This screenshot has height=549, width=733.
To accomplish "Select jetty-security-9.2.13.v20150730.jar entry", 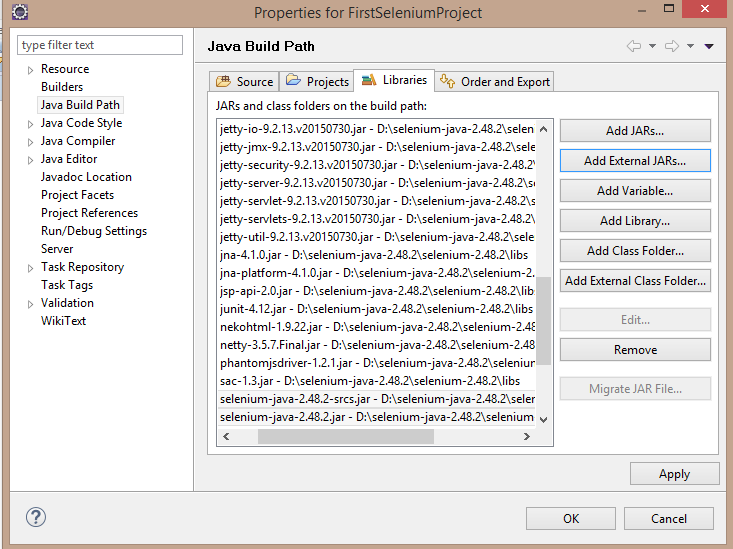I will click(377, 165).
